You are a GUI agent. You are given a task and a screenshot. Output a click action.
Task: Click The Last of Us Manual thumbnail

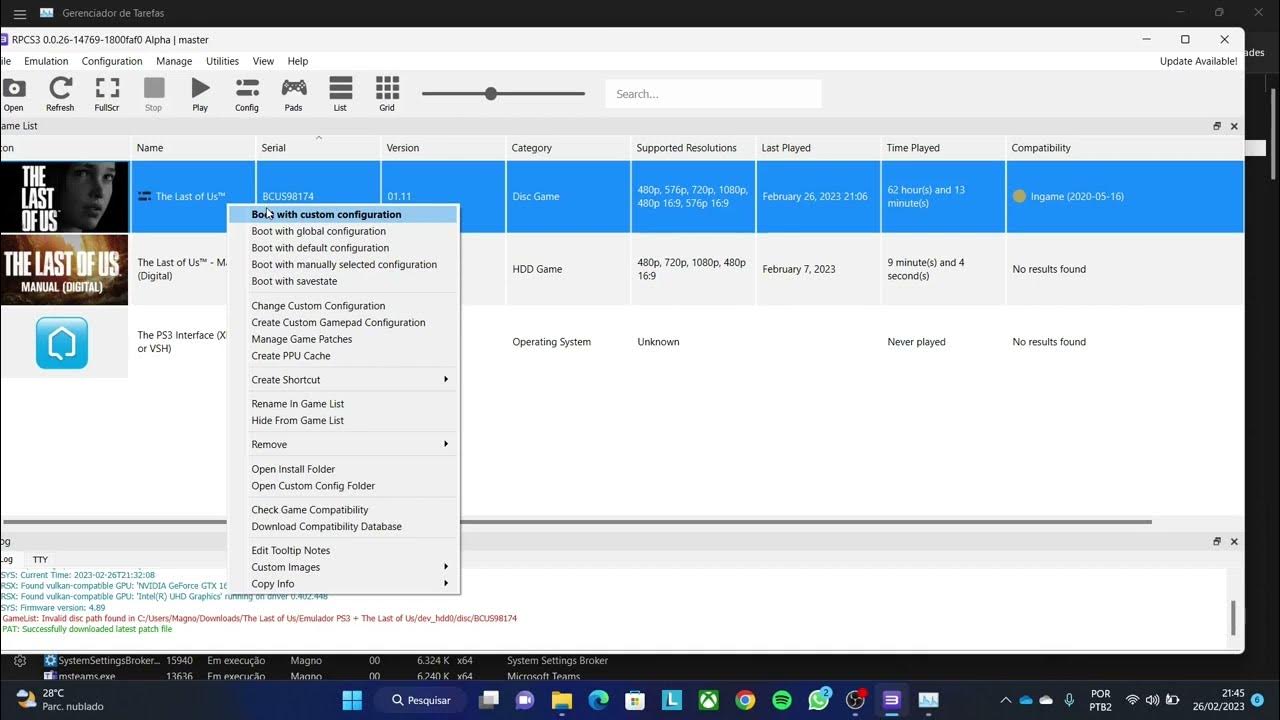coord(64,269)
